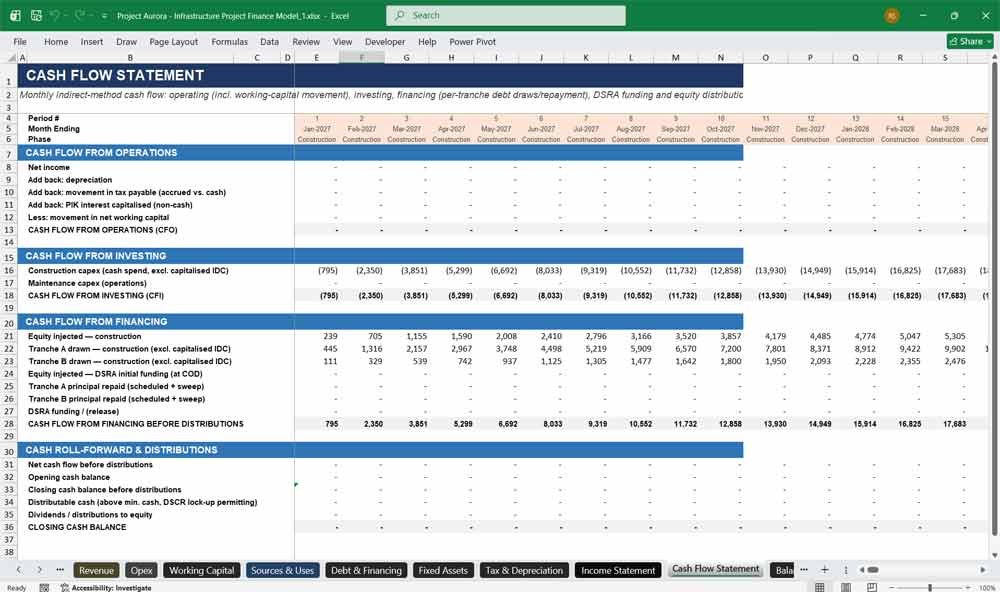This screenshot has height=592, width=1000.
Task: Select the Net income label cell
Action: 48,167
